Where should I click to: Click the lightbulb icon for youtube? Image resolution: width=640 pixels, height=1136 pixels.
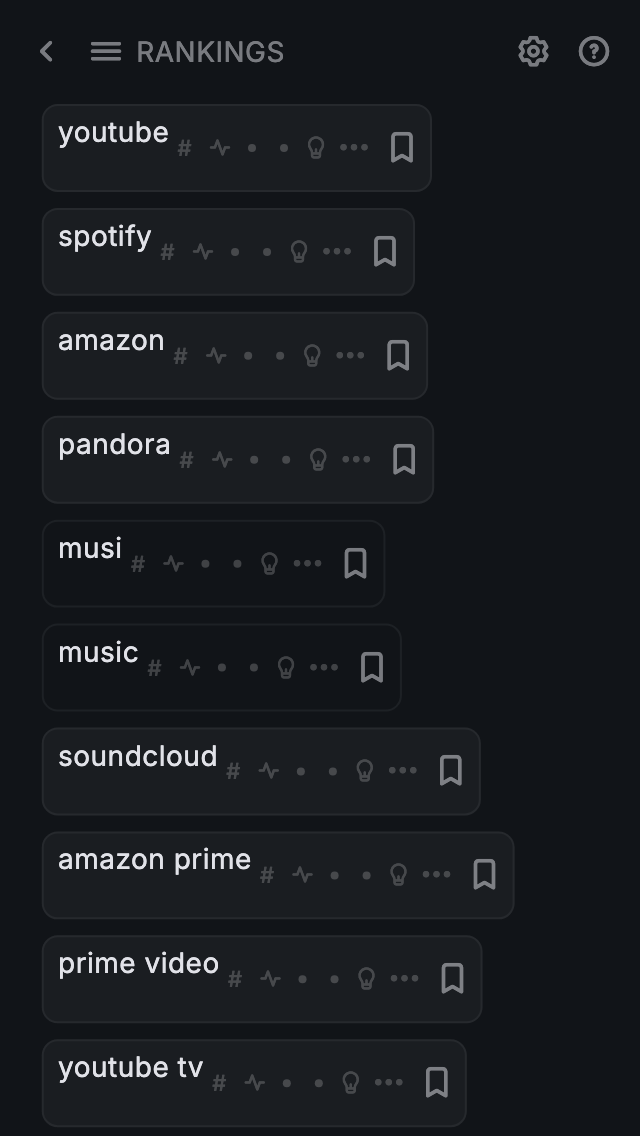click(316, 149)
